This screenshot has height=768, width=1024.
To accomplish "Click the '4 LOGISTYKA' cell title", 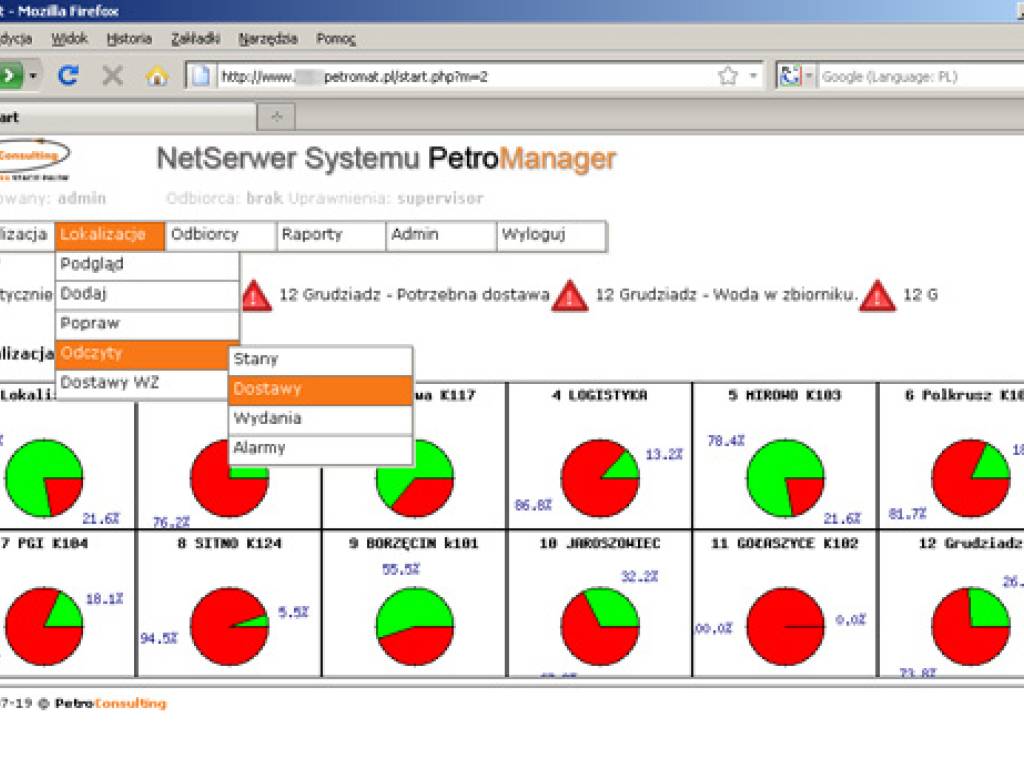I will (x=600, y=396).
